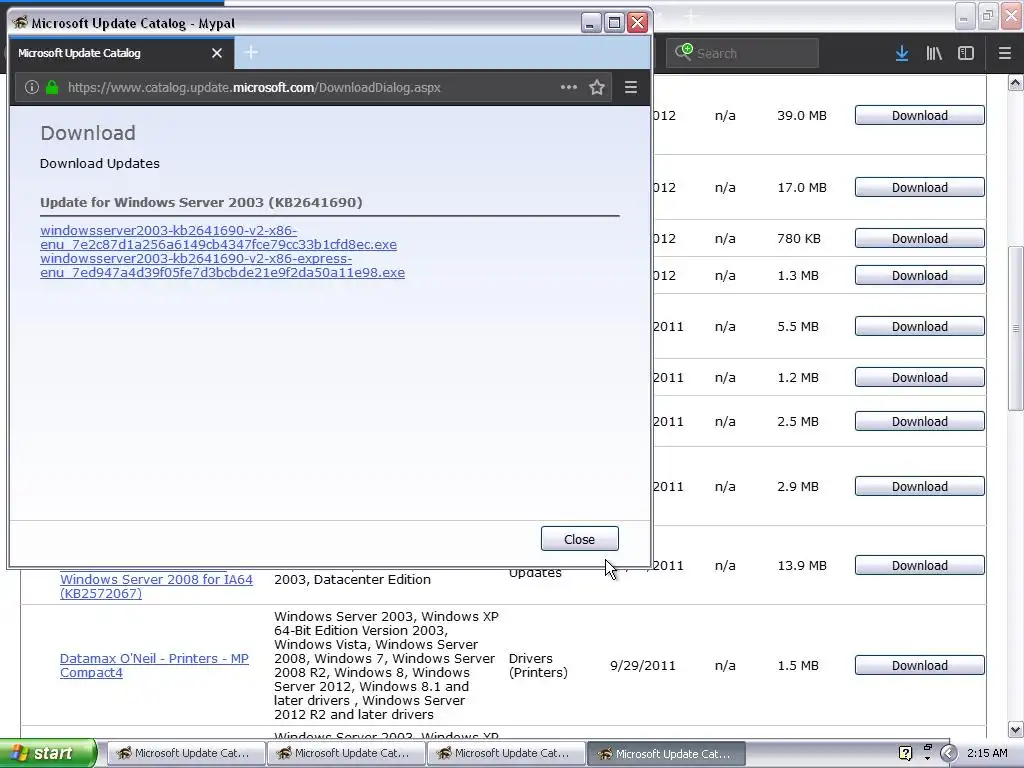Image resolution: width=1024 pixels, height=768 pixels.
Task: Click the search engine magnifier icon
Action: pos(684,52)
